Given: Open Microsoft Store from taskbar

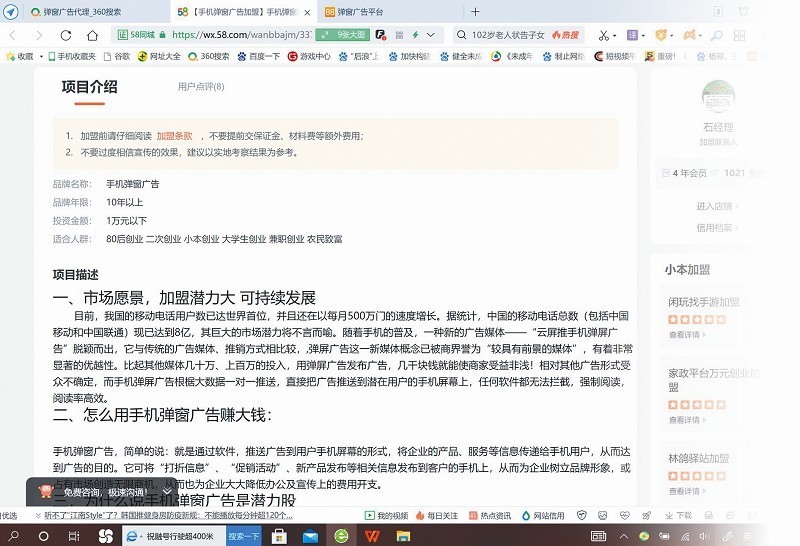Looking at the screenshot, I should 279,536.
